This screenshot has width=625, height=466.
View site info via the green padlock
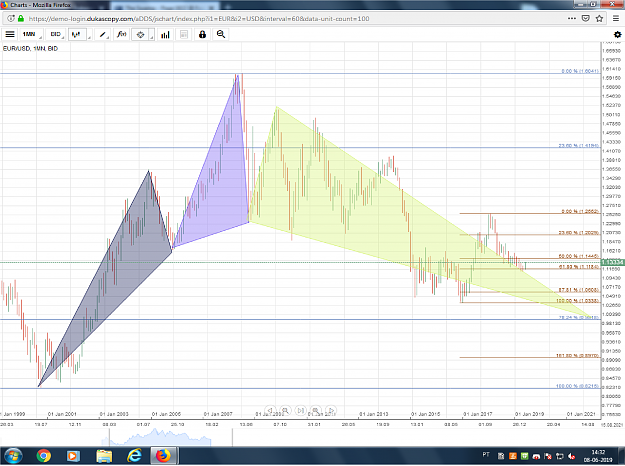click(21, 18)
